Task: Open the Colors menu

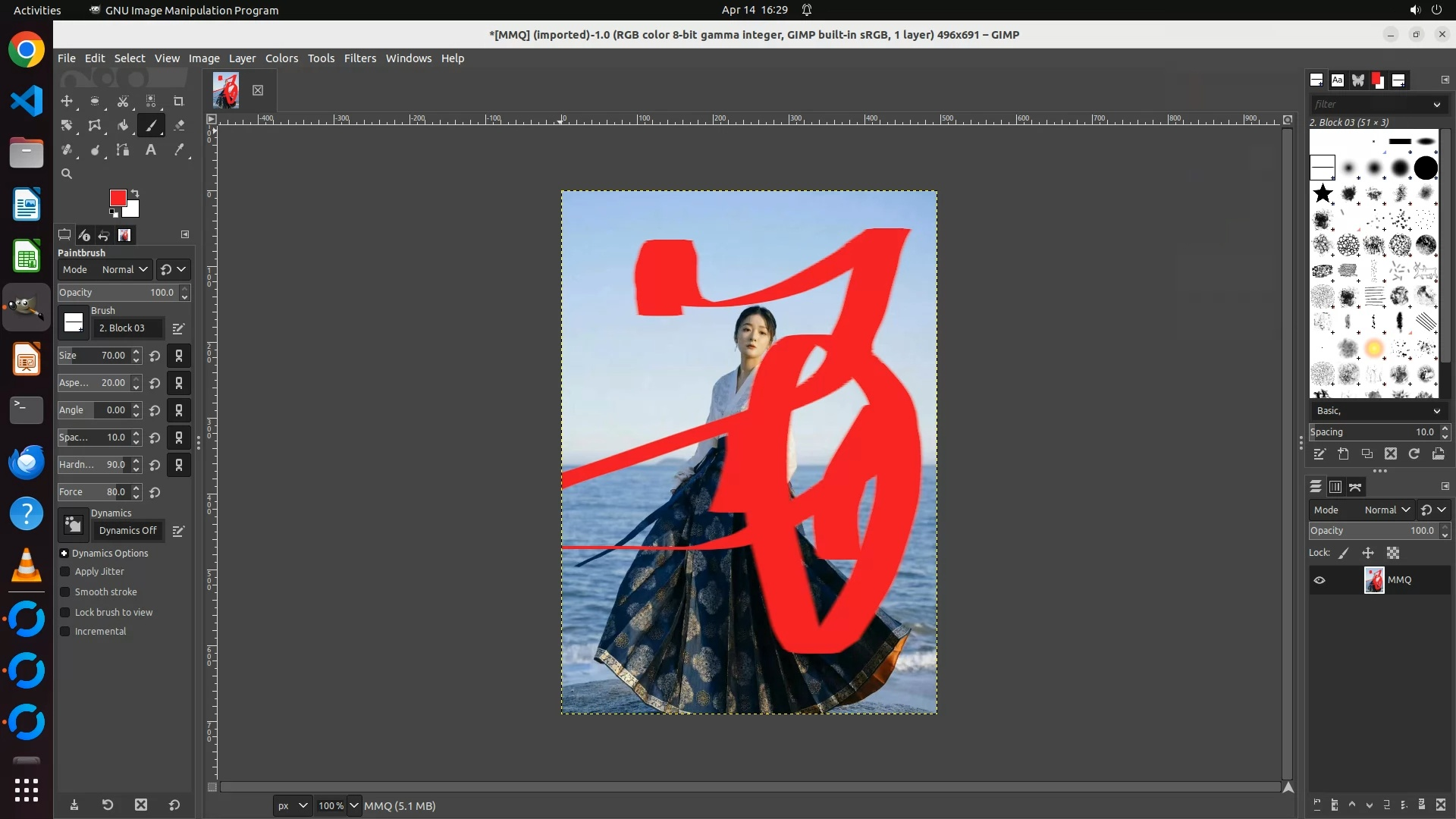Action: 281,58
